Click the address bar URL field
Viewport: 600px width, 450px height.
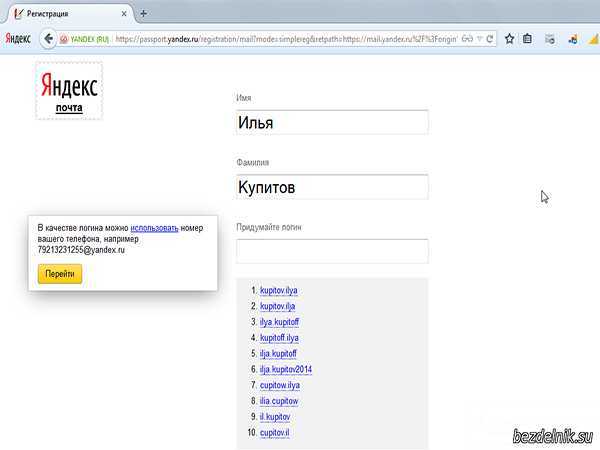click(x=286, y=39)
